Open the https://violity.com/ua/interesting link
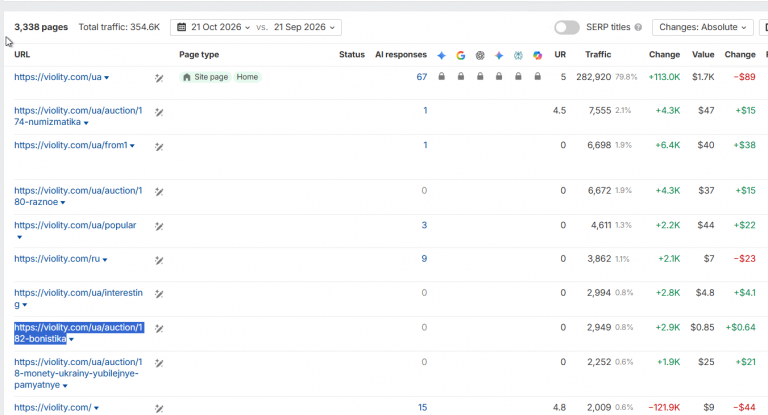Viewport: 768px width, 415px height. tap(78, 298)
